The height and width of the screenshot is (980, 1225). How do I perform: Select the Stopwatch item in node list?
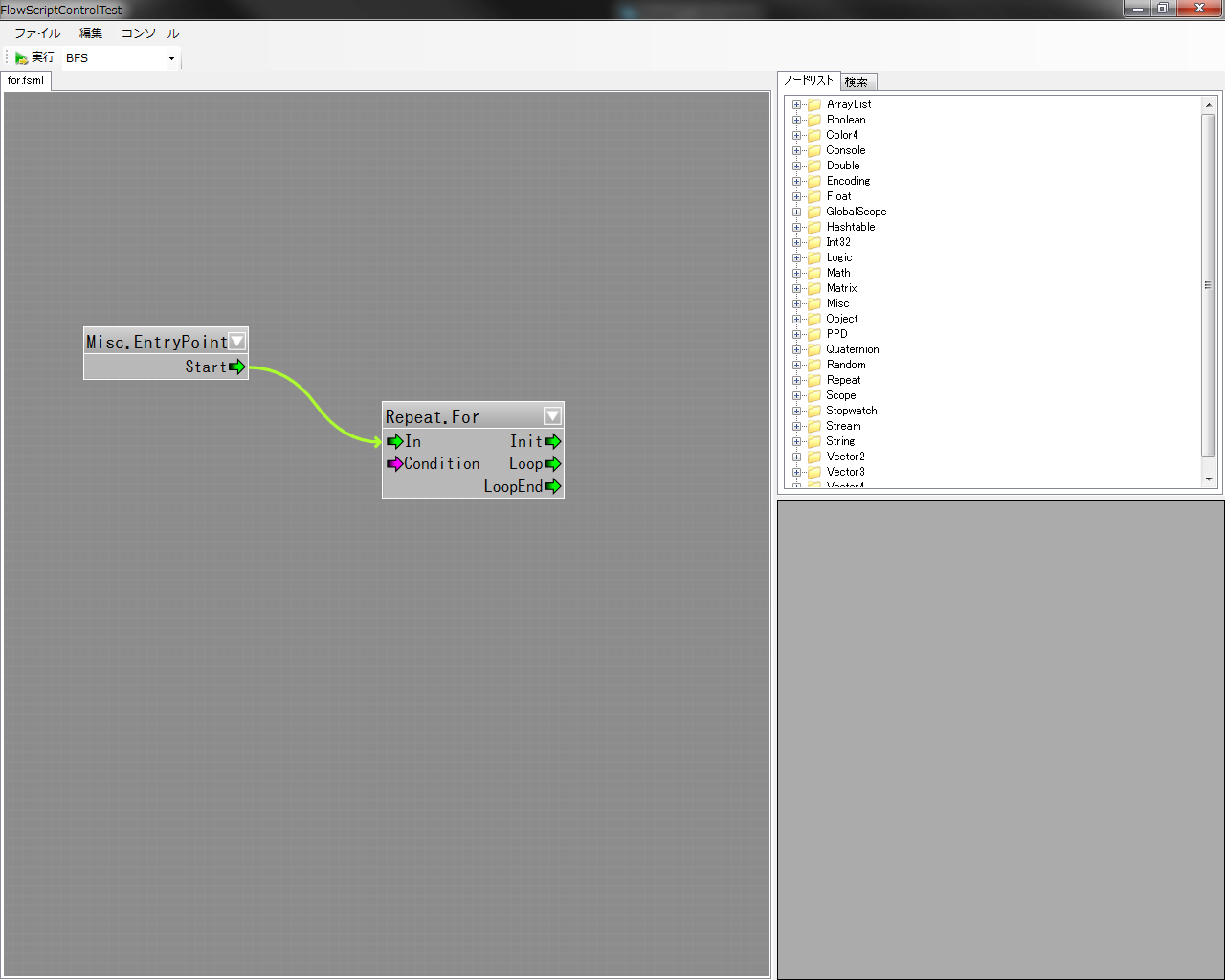pyautogui.click(x=851, y=411)
